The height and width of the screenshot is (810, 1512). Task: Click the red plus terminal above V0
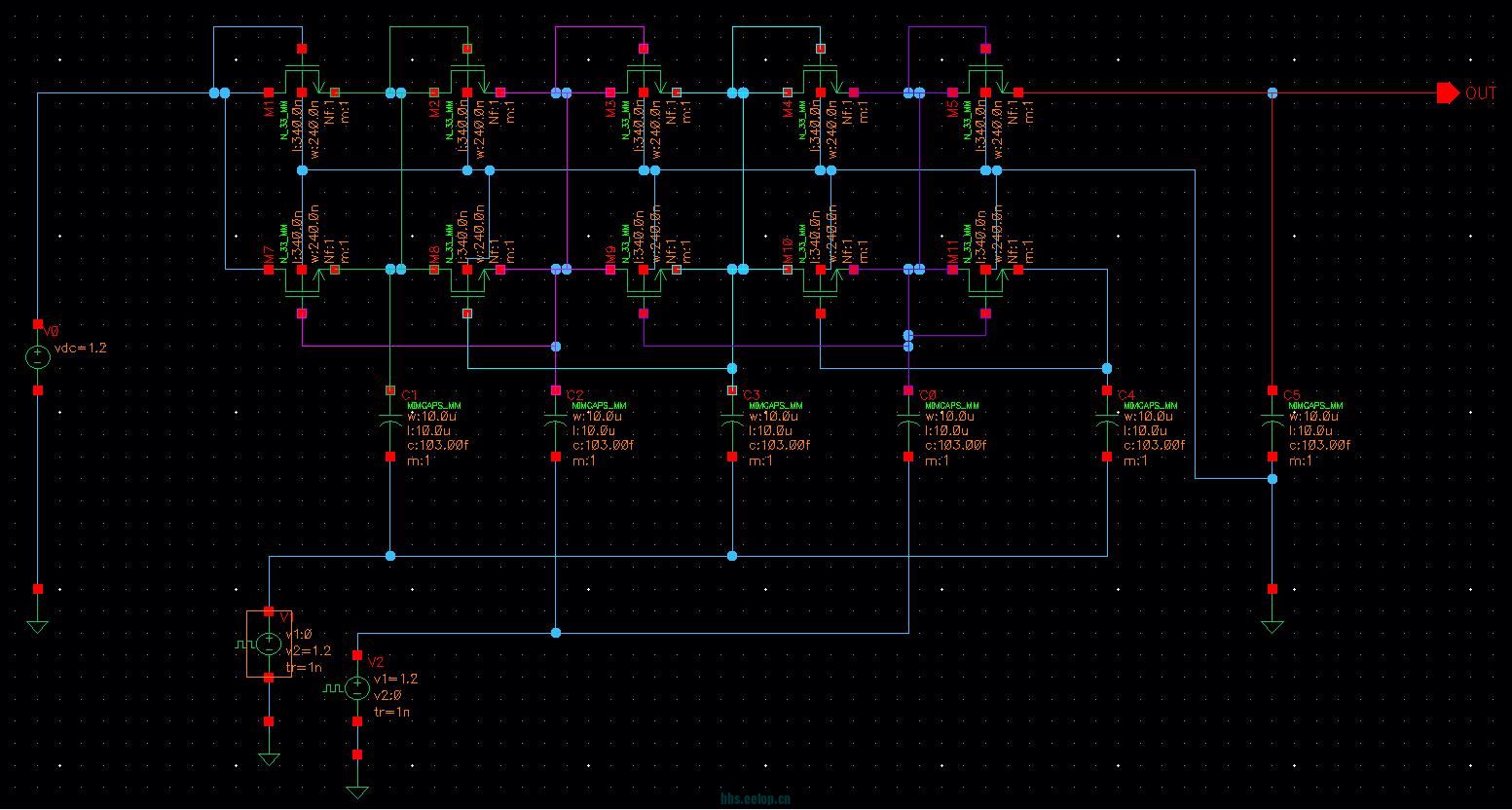[38, 324]
